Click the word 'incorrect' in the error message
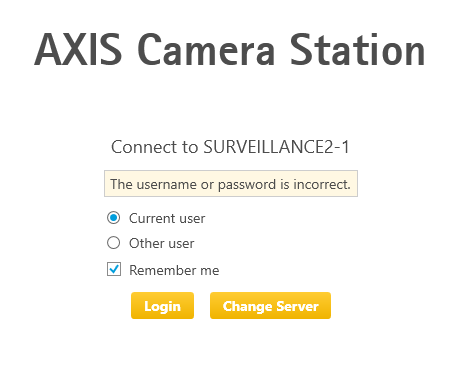 (322, 184)
